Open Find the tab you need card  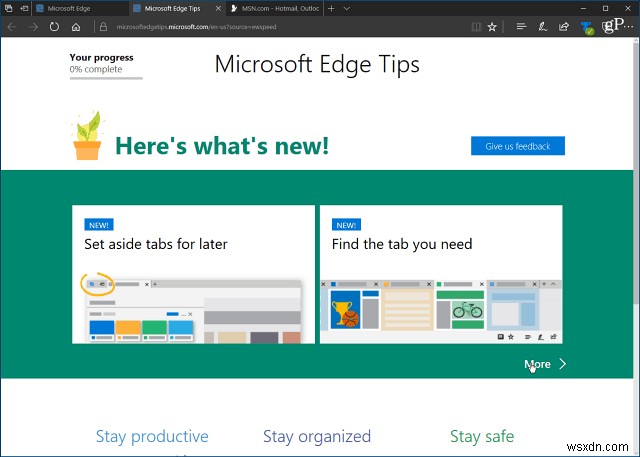point(441,274)
